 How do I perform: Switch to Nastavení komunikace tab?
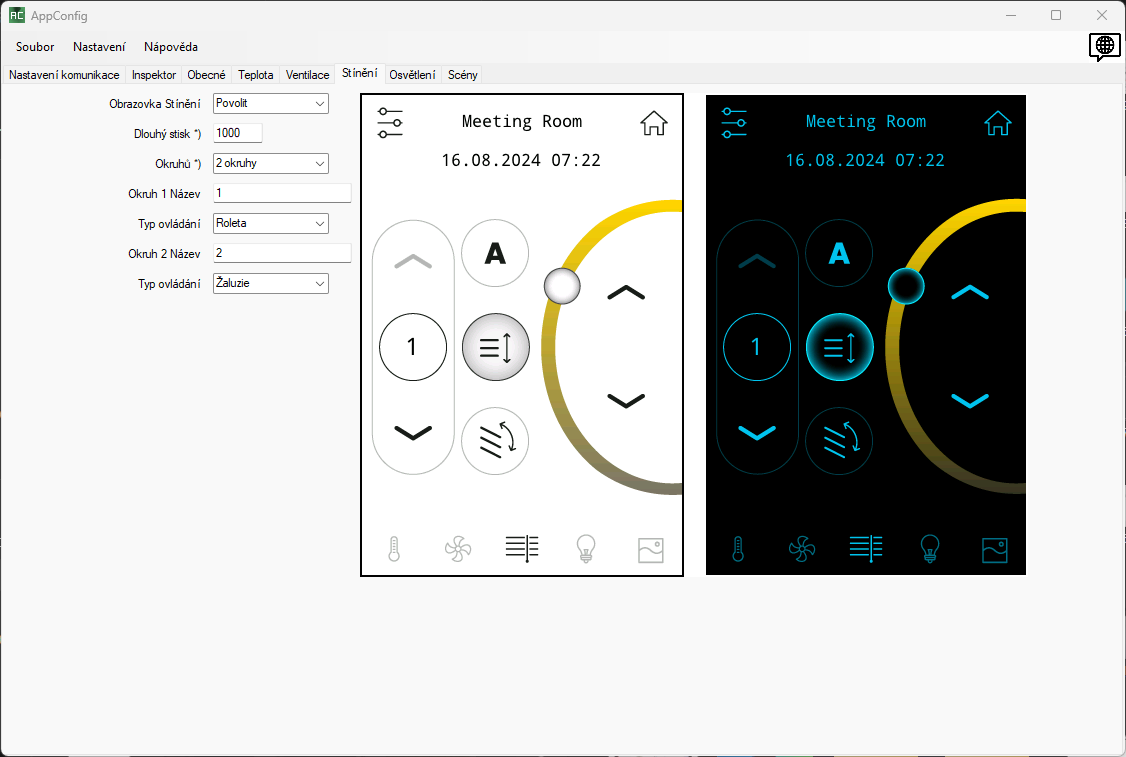tap(64, 75)
